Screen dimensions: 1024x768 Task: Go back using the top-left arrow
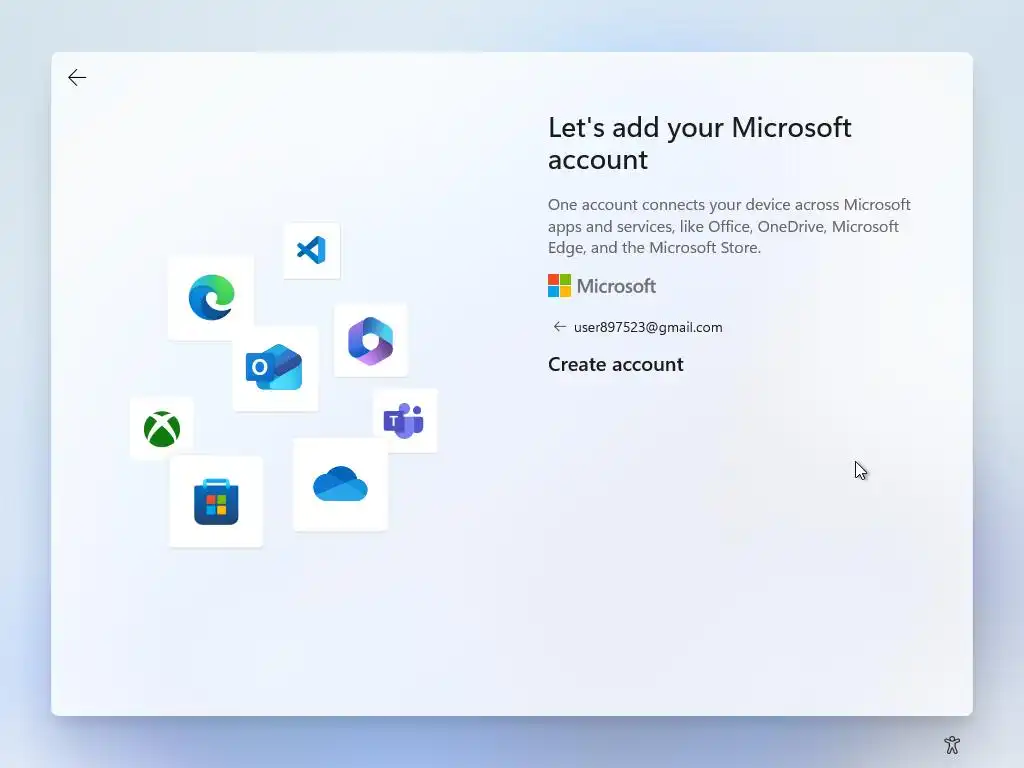point(77,78)
